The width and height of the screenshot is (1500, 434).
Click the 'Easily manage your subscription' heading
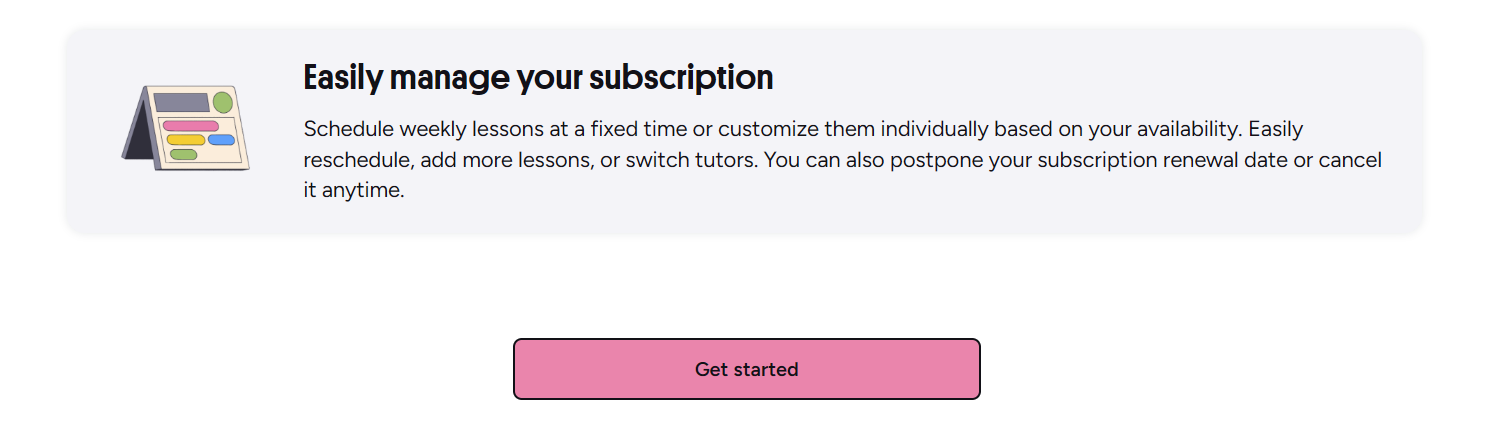(538, 78)
